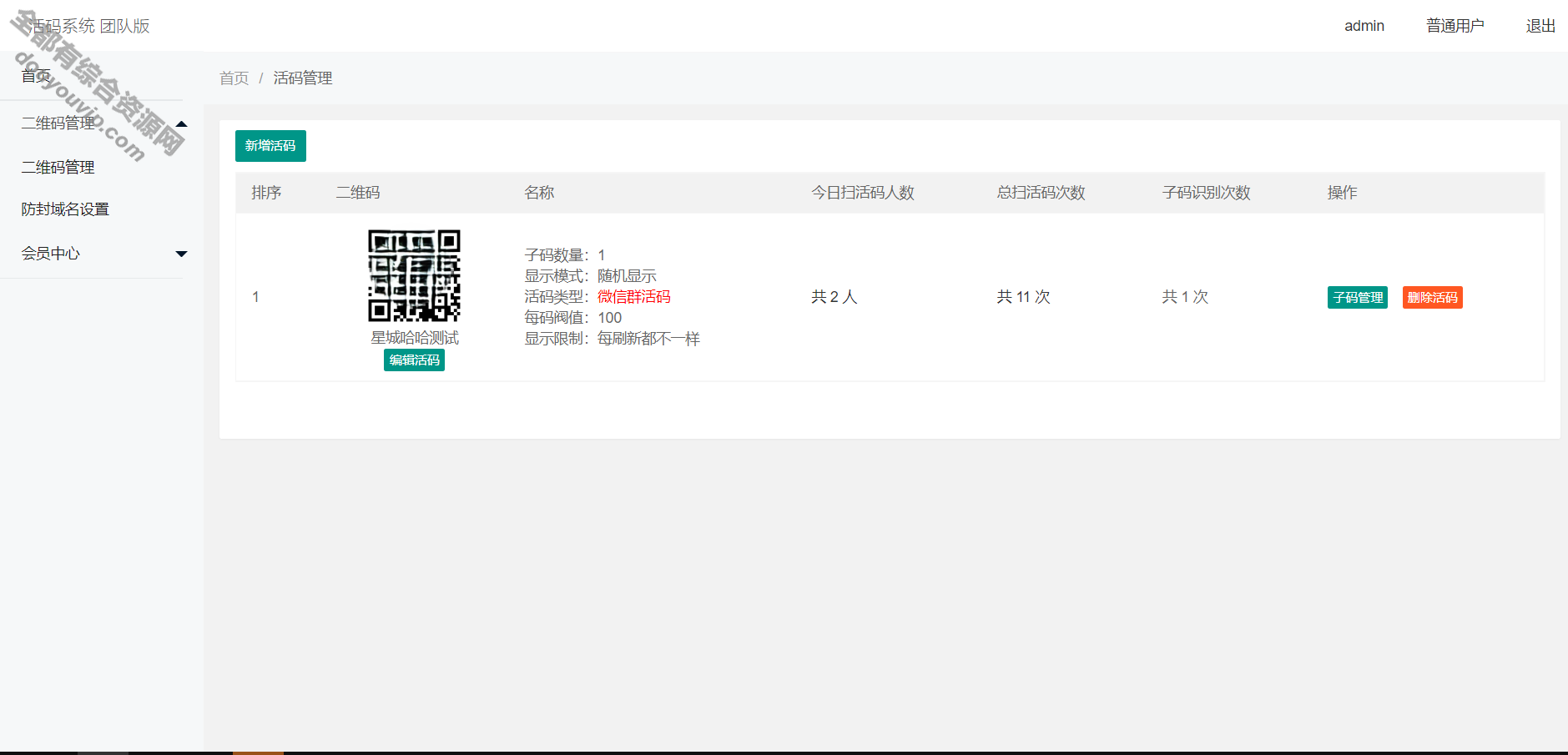1568x755 pixels.
Task: Click 子码数量: 1 text
Action: tap(565, 255)
